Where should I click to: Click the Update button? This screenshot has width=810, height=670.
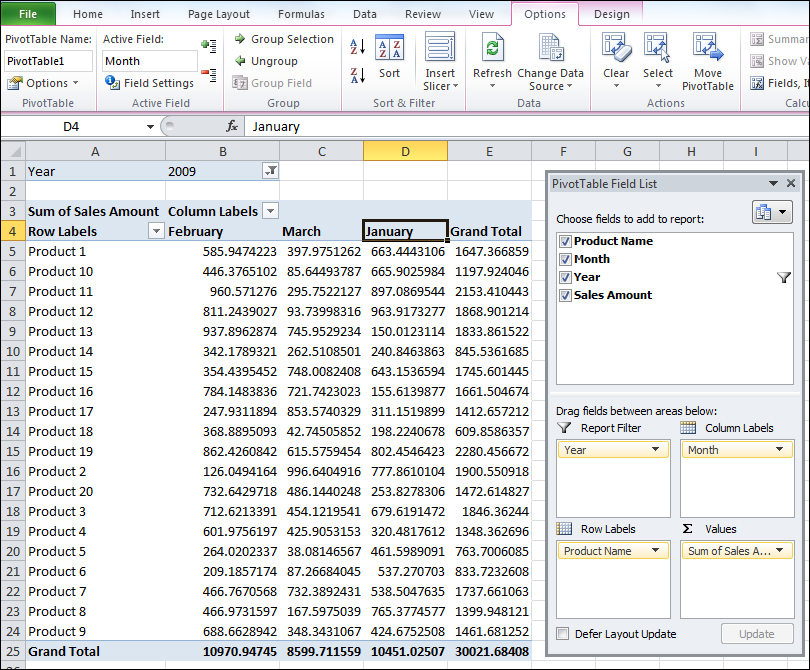point(757,633)
